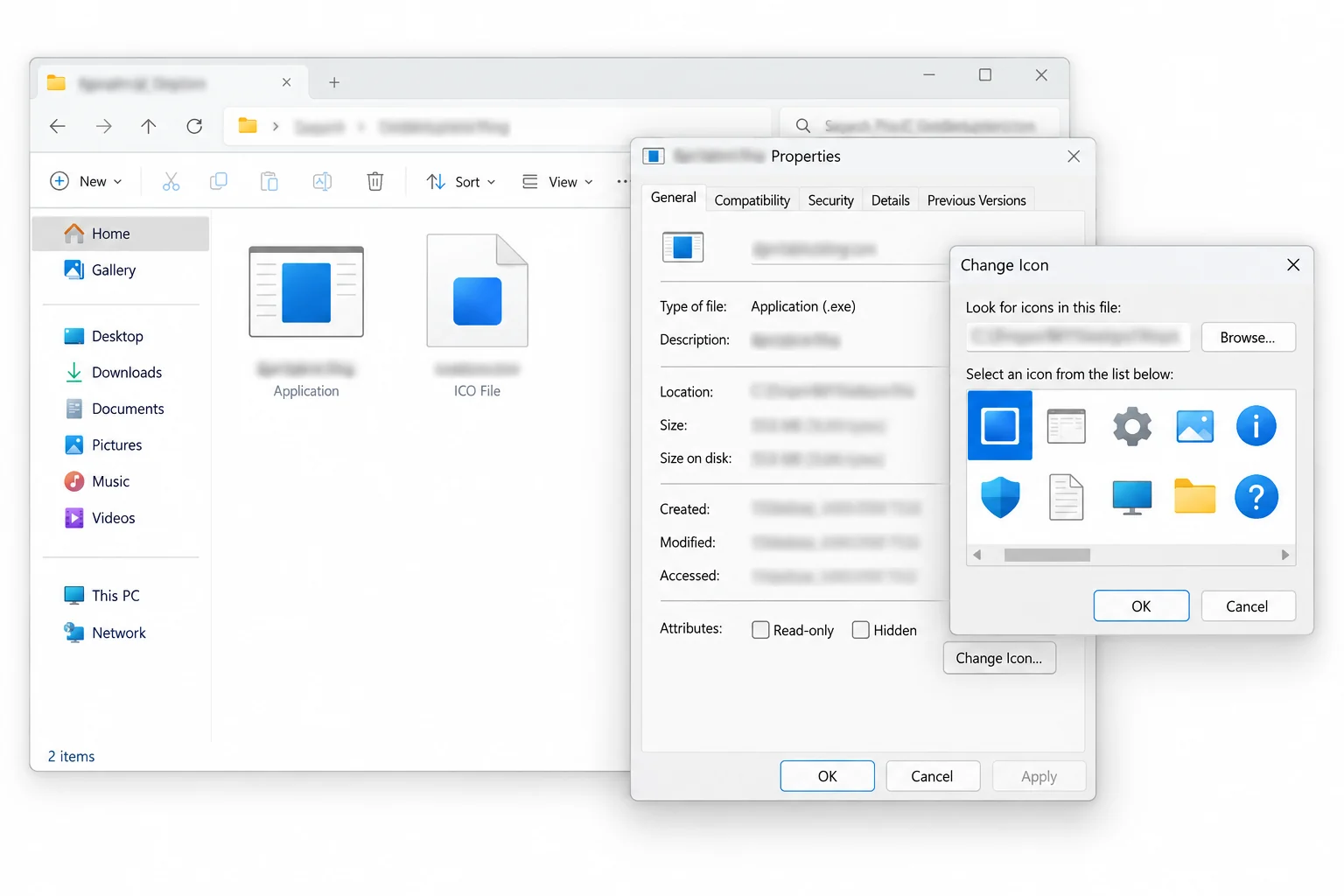
Task: Select the blue question mark icon
Action: point(1256,497)
